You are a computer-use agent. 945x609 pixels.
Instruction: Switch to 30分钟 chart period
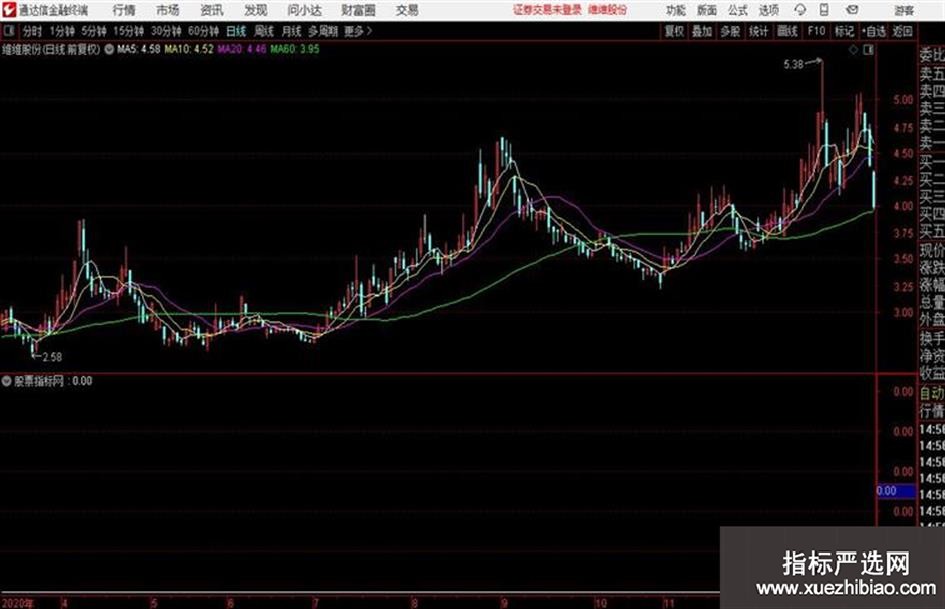pos(166,31)
